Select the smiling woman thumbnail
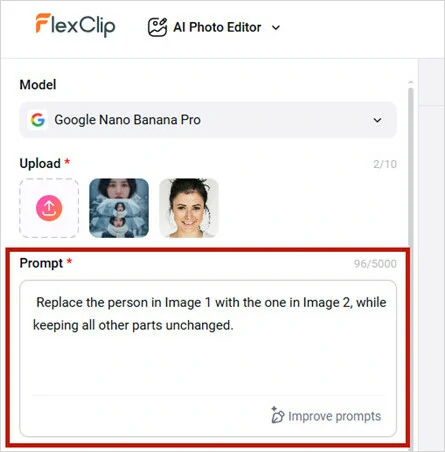Viewport: 445px width, 452px height. 189,208
